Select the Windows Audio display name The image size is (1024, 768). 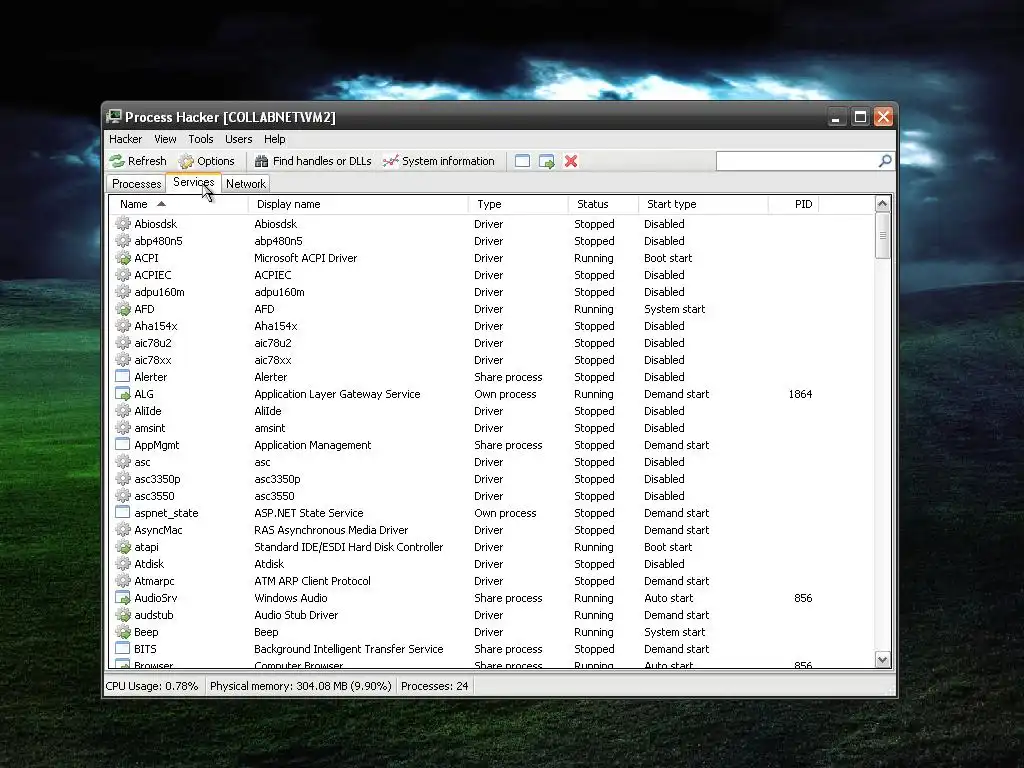291,598
